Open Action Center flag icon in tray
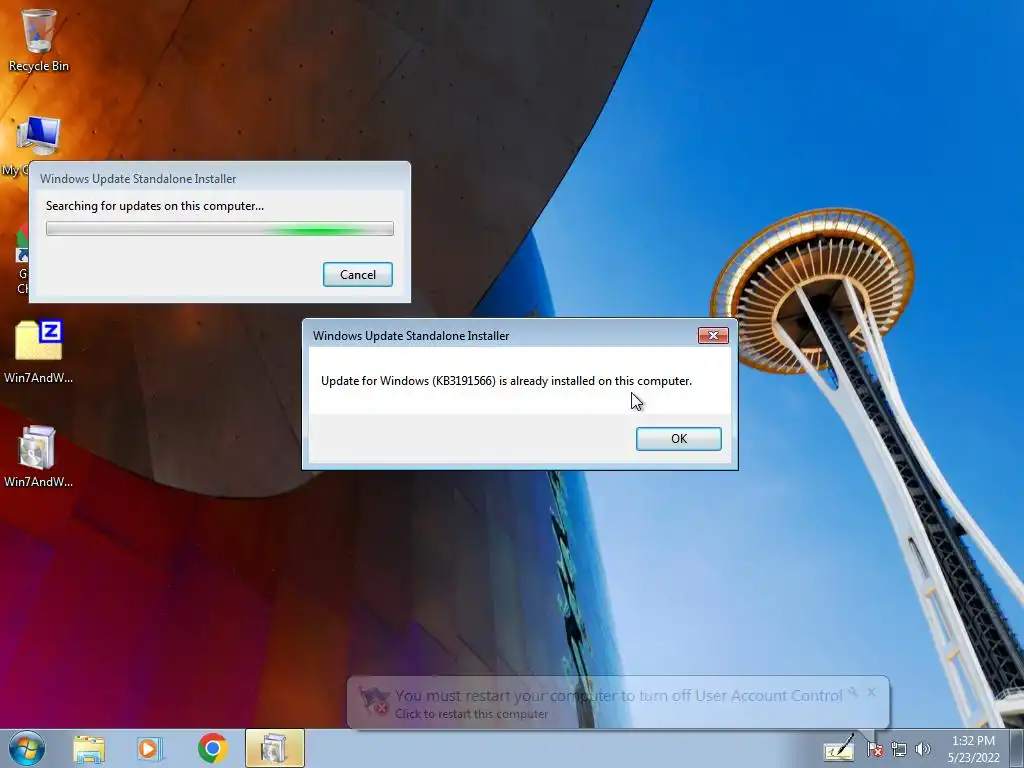1024x768 pixels. click(875, 749)
